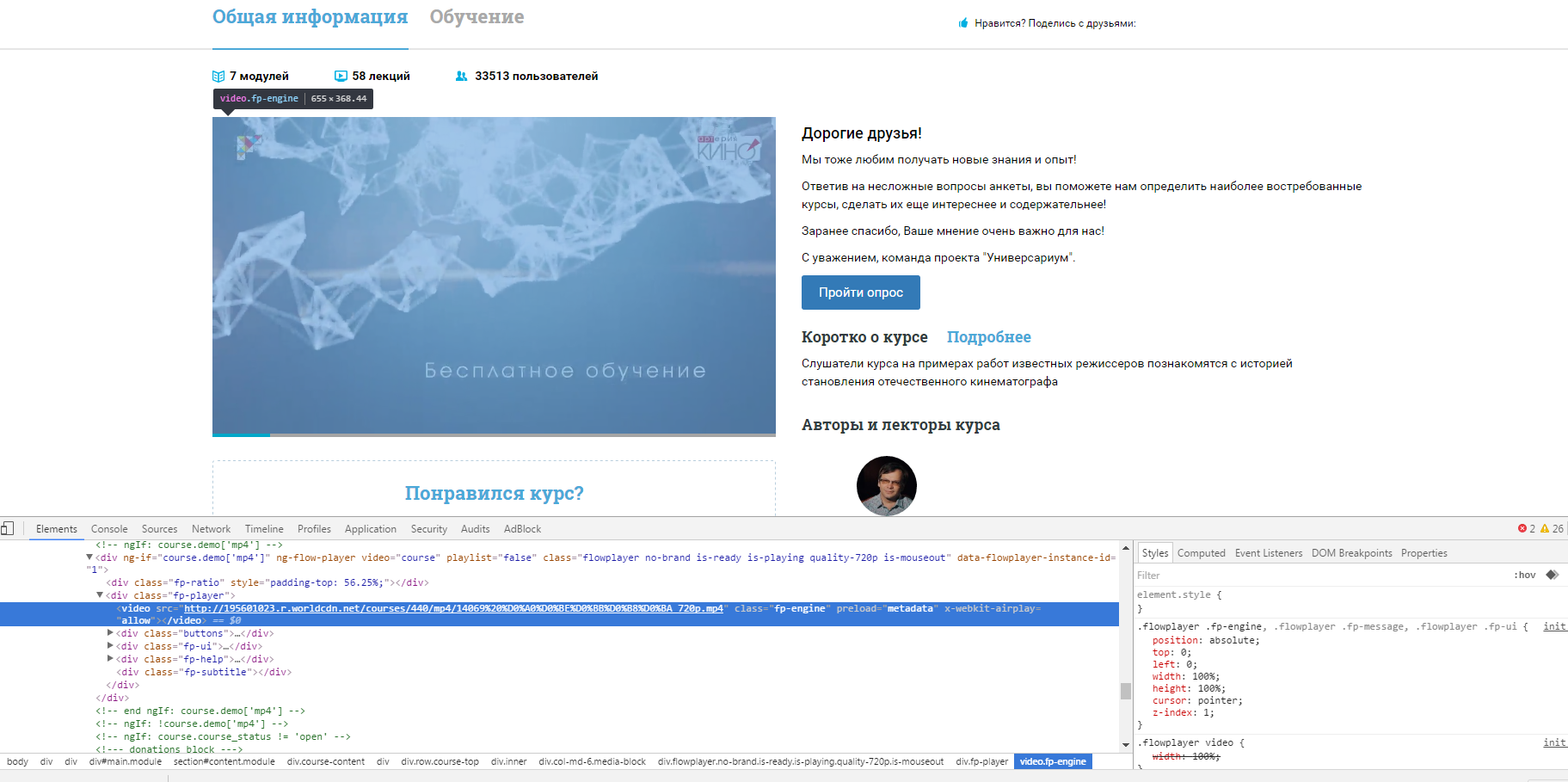
Task: Expand the div class="fp-ui" node
Action: tap(110, 646)
